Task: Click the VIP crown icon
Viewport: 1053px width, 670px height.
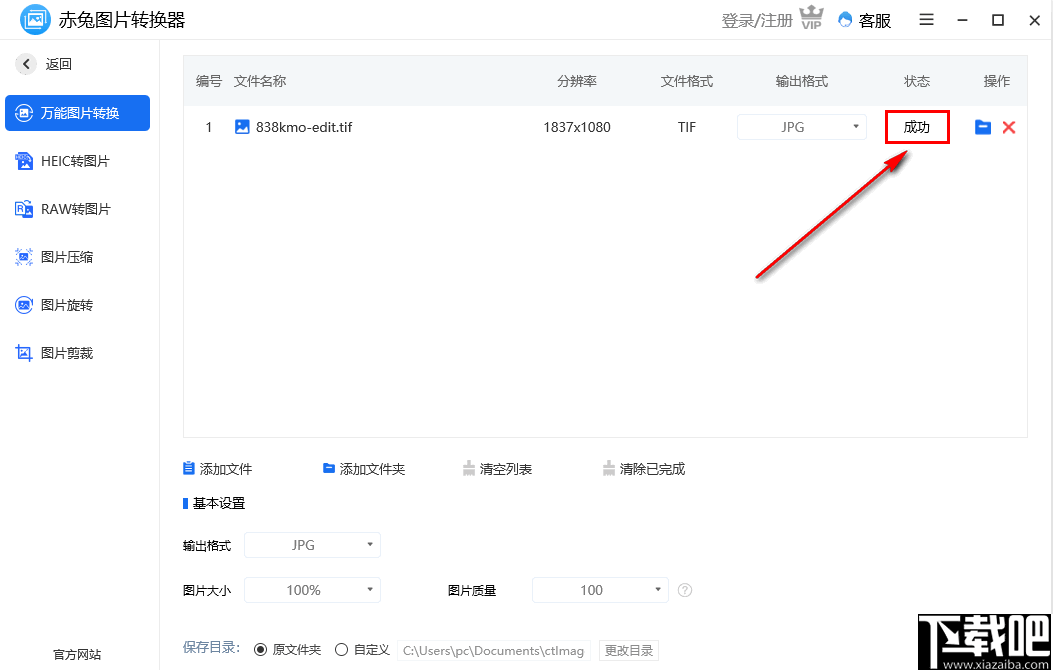Action: pyautogui.click(x=811, y=18)
